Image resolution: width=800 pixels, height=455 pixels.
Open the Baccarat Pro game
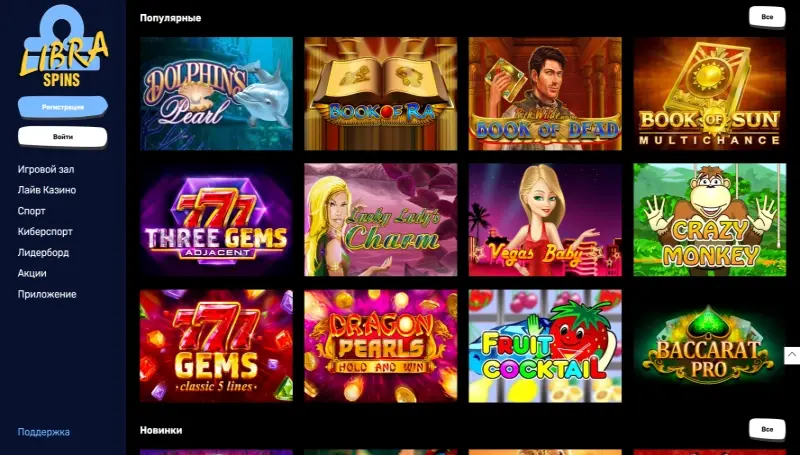(710, 346)
